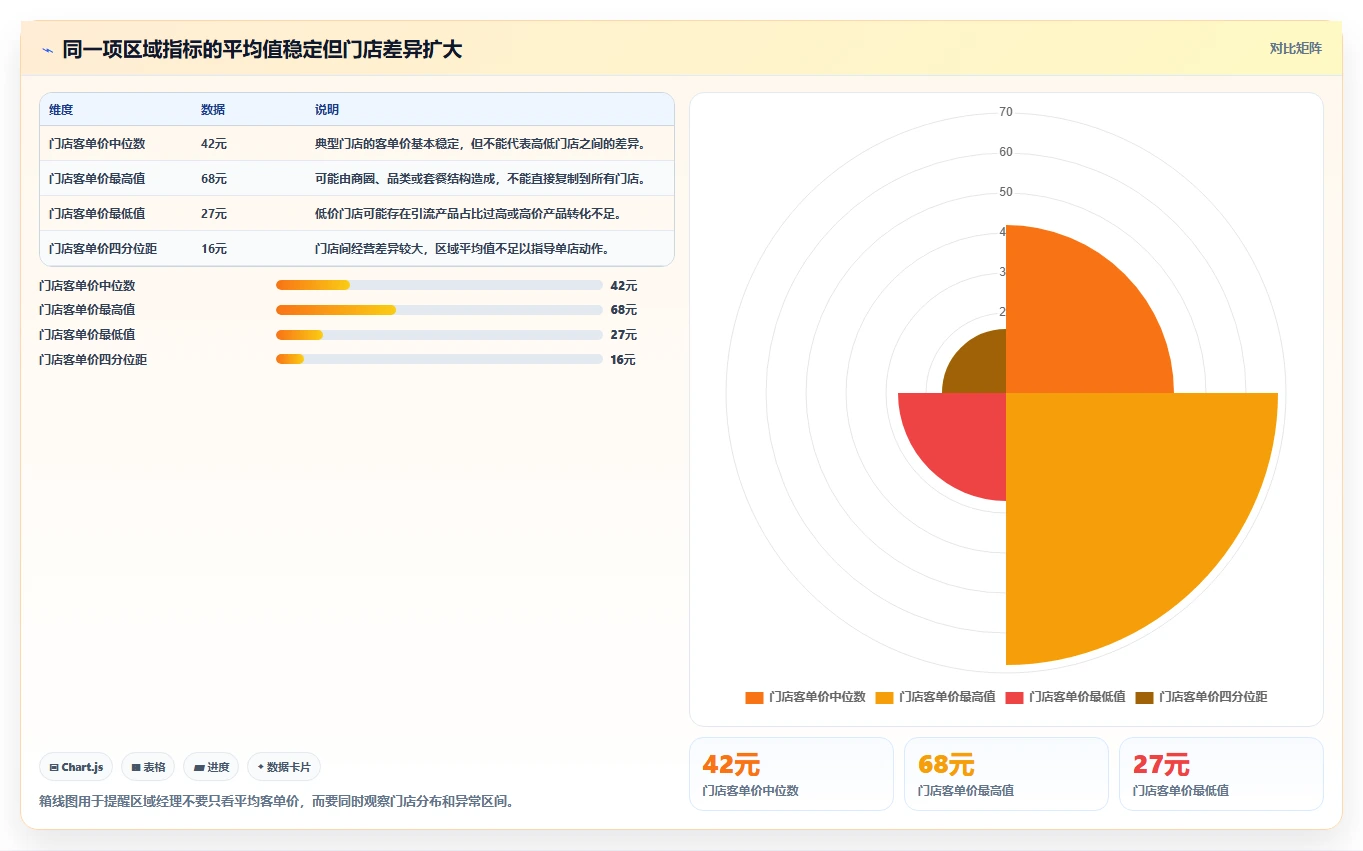Select the 门店客单价最高值 table row cell
Viewport: 1363px width, 851px height.
click(97, 179)
